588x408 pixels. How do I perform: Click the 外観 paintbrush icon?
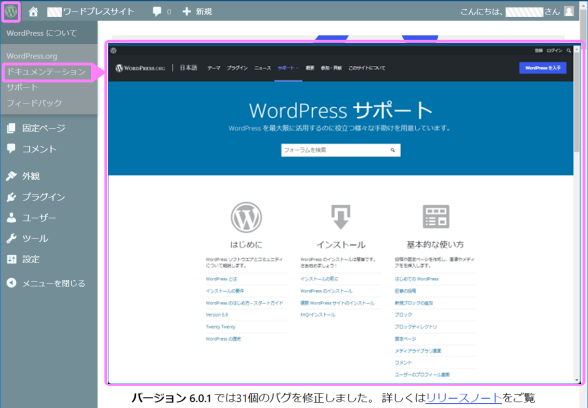pos(11,176)
